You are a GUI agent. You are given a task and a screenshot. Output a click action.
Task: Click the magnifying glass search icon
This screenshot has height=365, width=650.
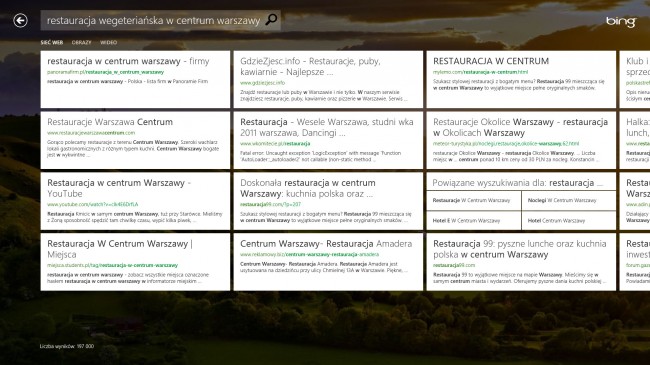click(271, 19)
